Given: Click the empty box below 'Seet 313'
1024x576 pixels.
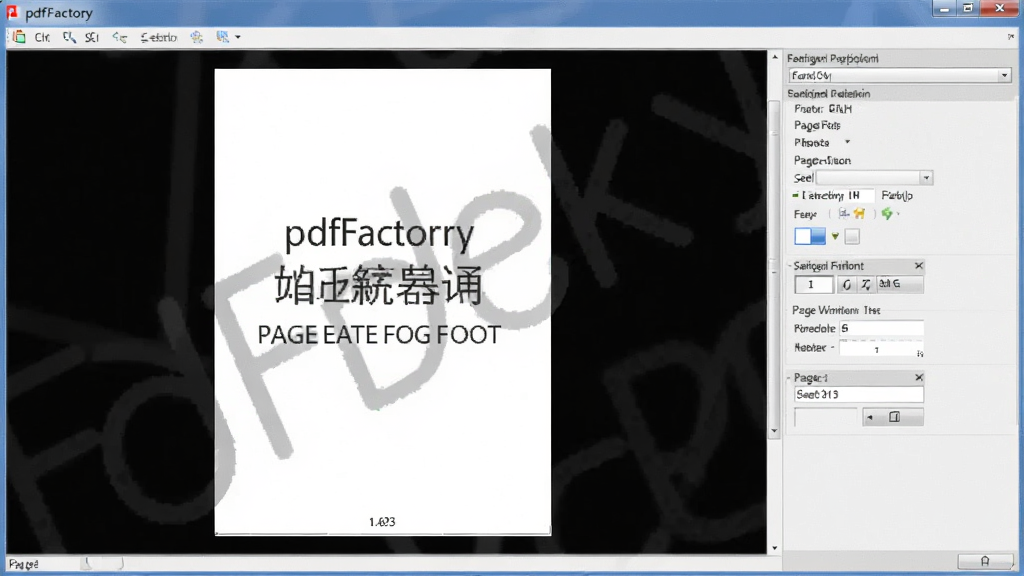Looking at the screenshot, I should pyautogui.click(x=826, y=417).
